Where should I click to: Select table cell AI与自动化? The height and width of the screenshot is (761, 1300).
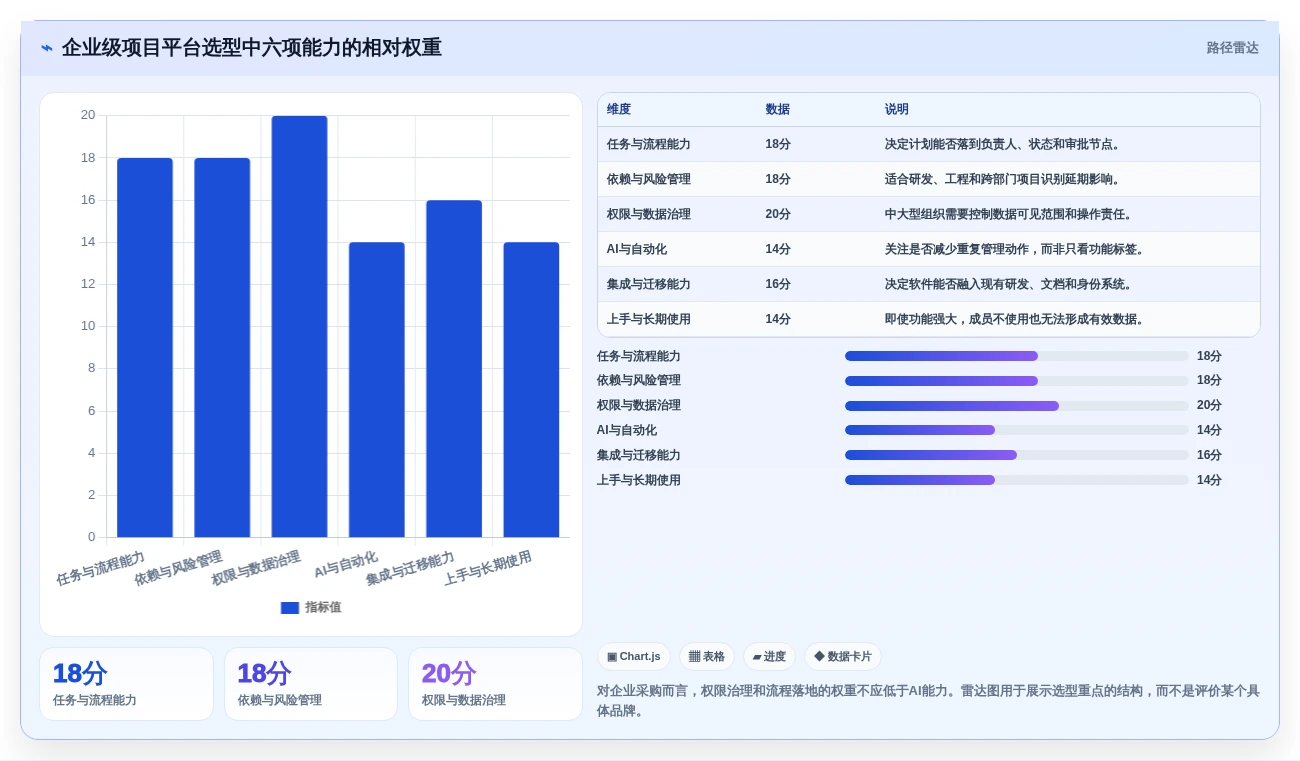click(x=637, y=249)
